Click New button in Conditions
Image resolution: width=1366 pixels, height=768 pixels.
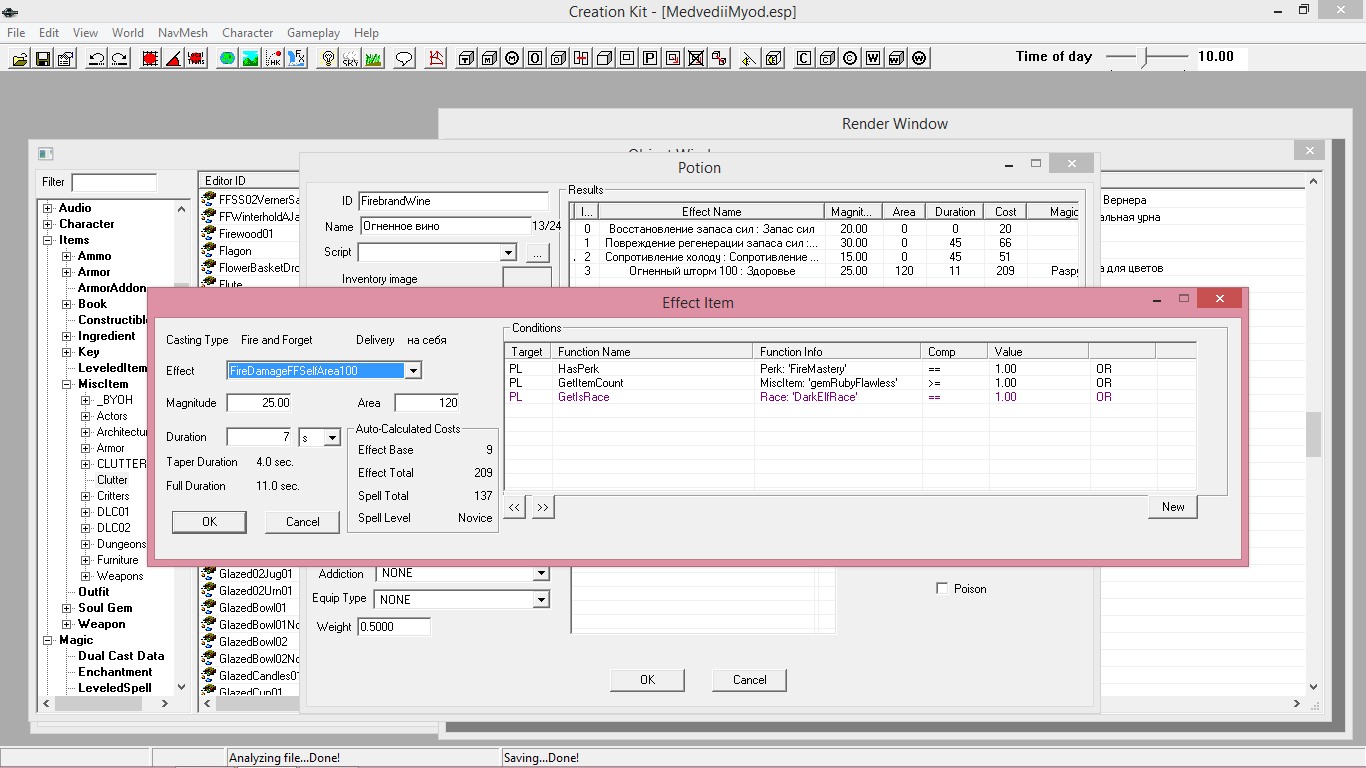point(1172,507)
